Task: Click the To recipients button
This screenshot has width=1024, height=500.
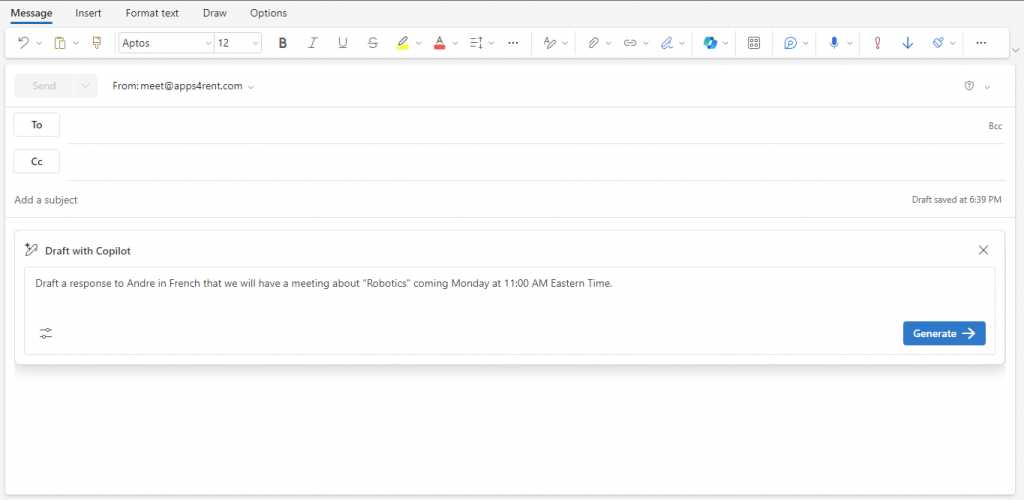Action: point(37,125)
